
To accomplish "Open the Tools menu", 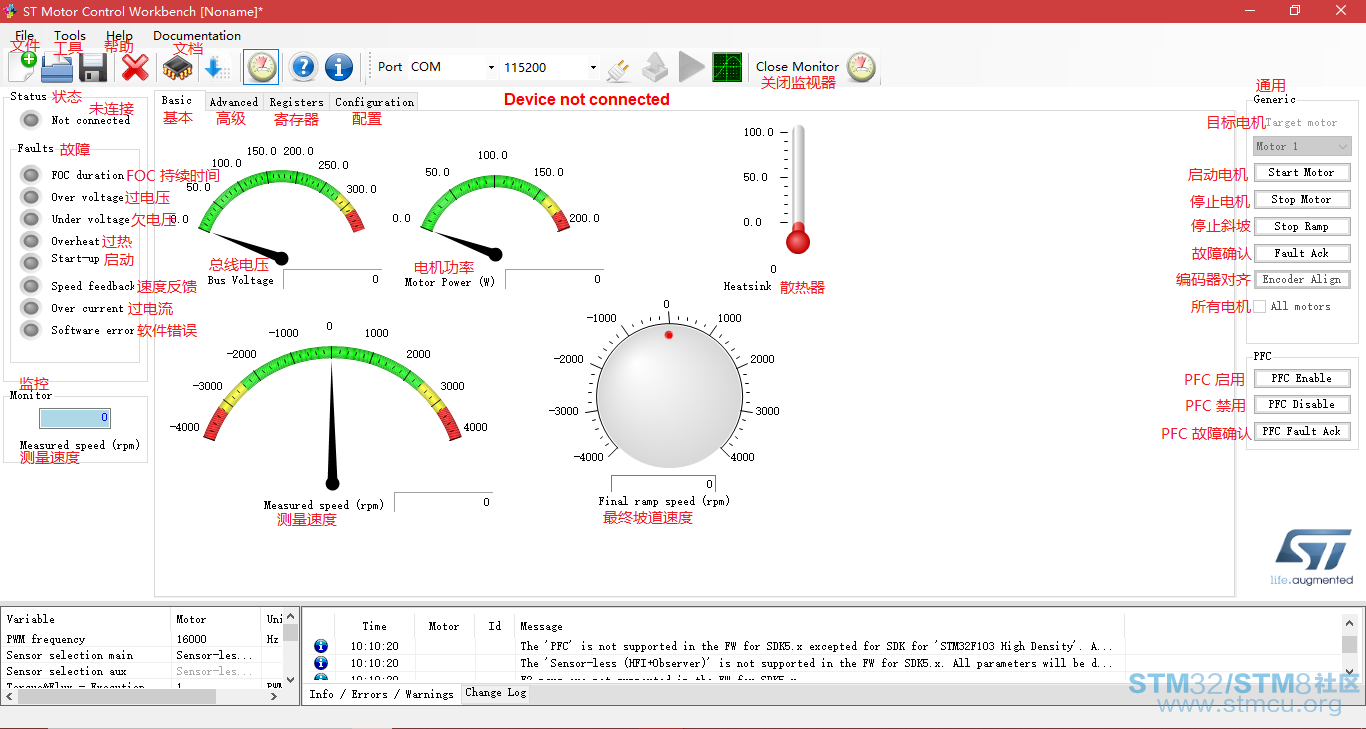I will tap(70, 35).
